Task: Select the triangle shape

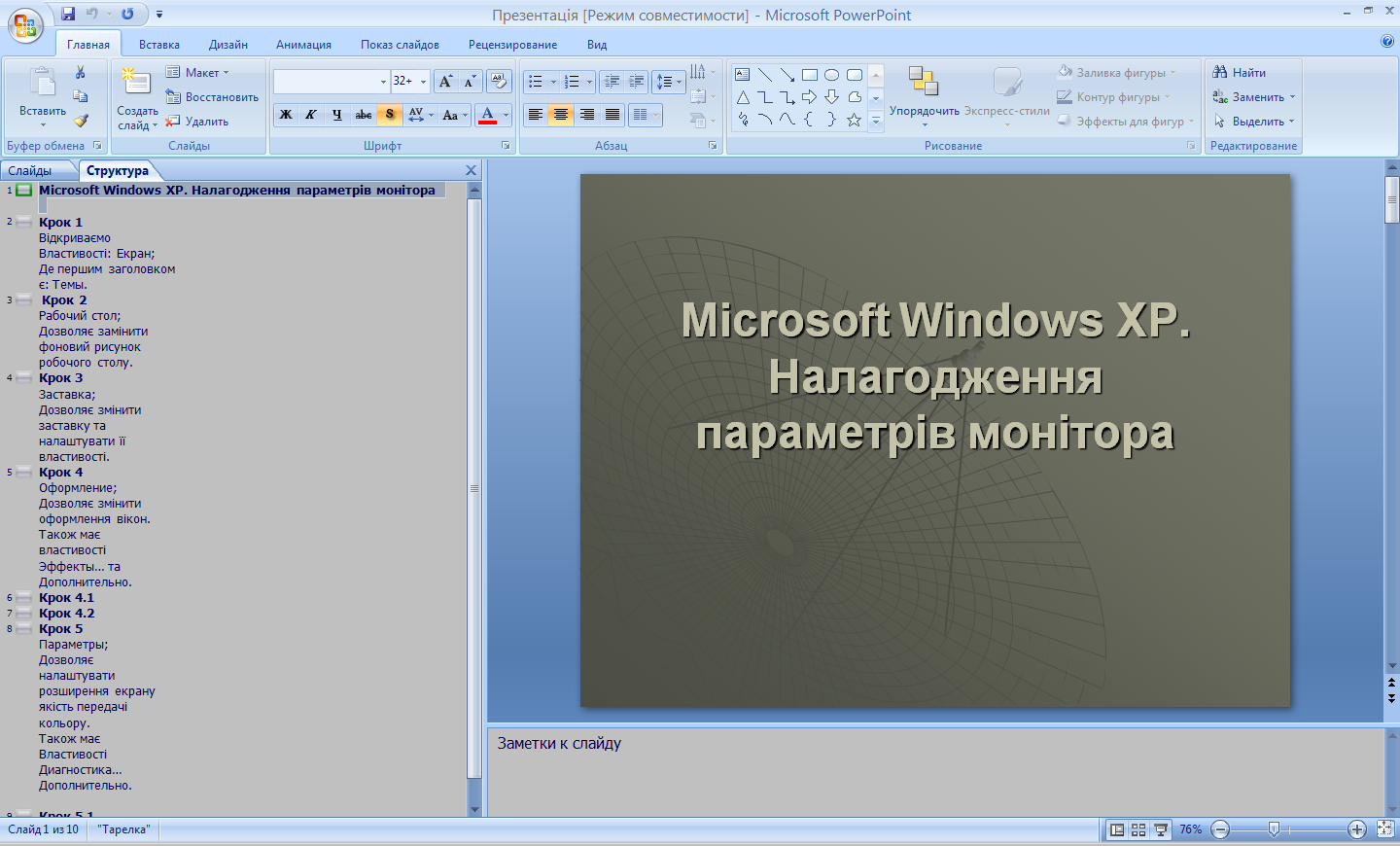Action: coord(743,97)
